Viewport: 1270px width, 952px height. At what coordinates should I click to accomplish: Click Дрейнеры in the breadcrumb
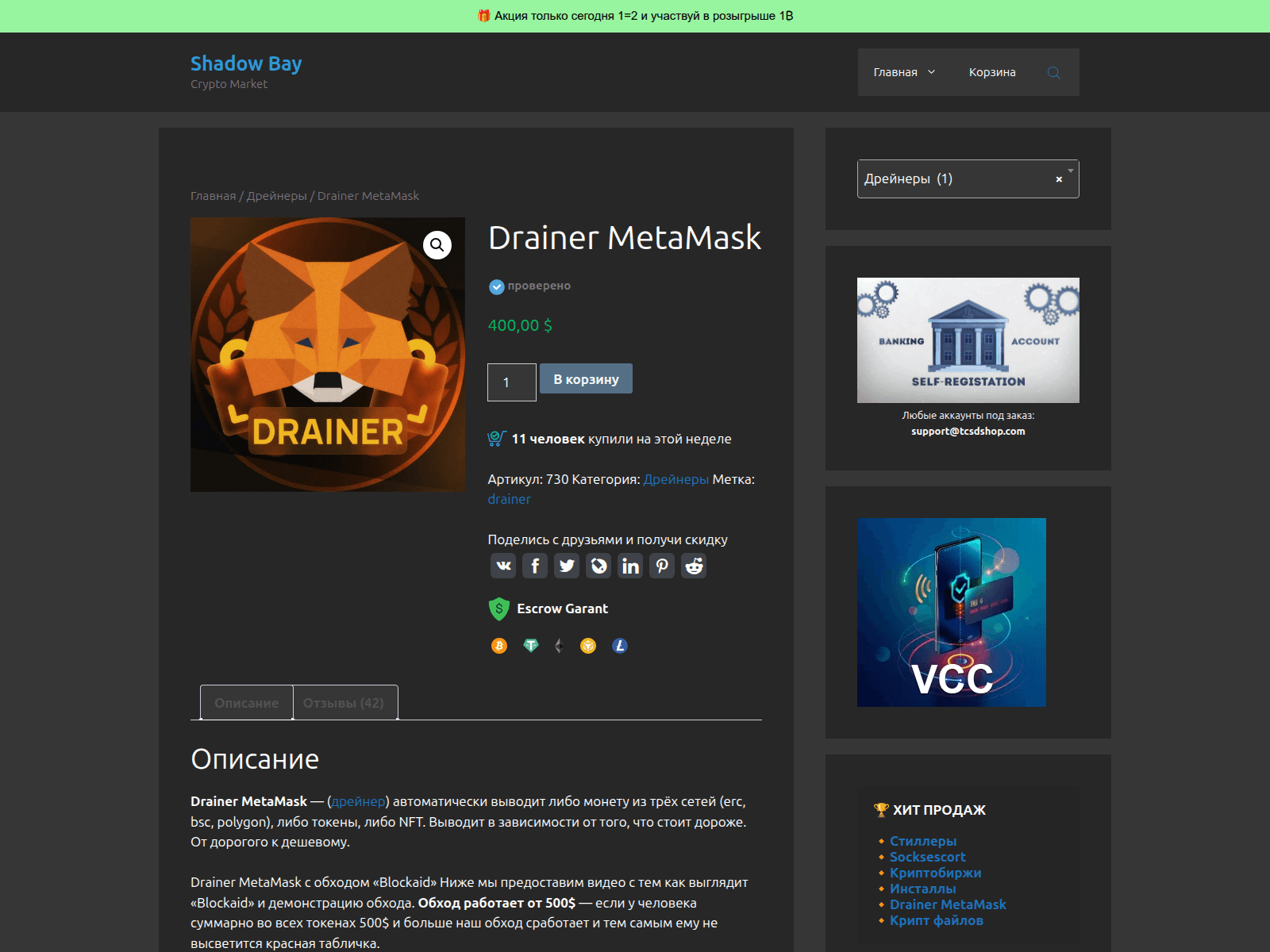pos(276,196)
